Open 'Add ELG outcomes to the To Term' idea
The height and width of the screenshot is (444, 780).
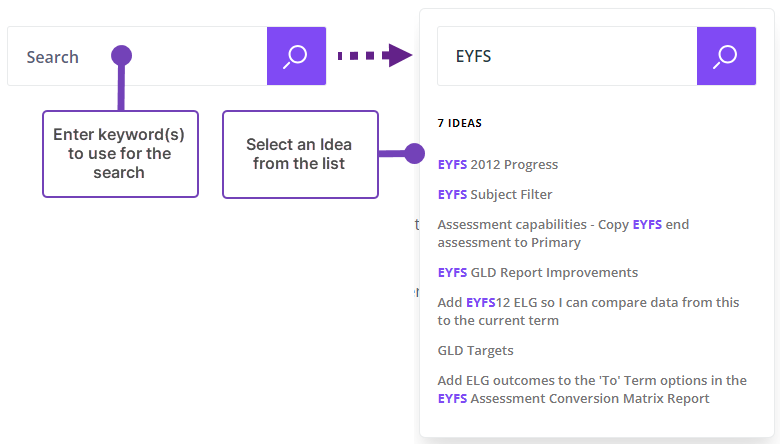[592, 389]
